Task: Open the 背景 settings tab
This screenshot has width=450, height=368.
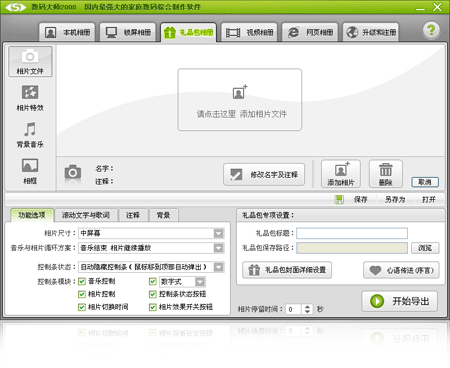Action: click(x=164, y=215)
